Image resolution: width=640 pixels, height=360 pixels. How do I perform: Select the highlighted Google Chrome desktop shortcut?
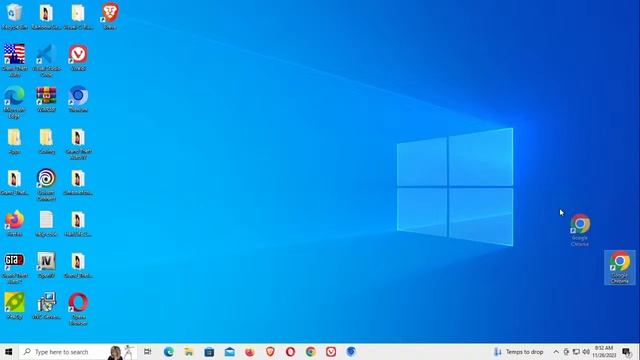tap(620, 267)
